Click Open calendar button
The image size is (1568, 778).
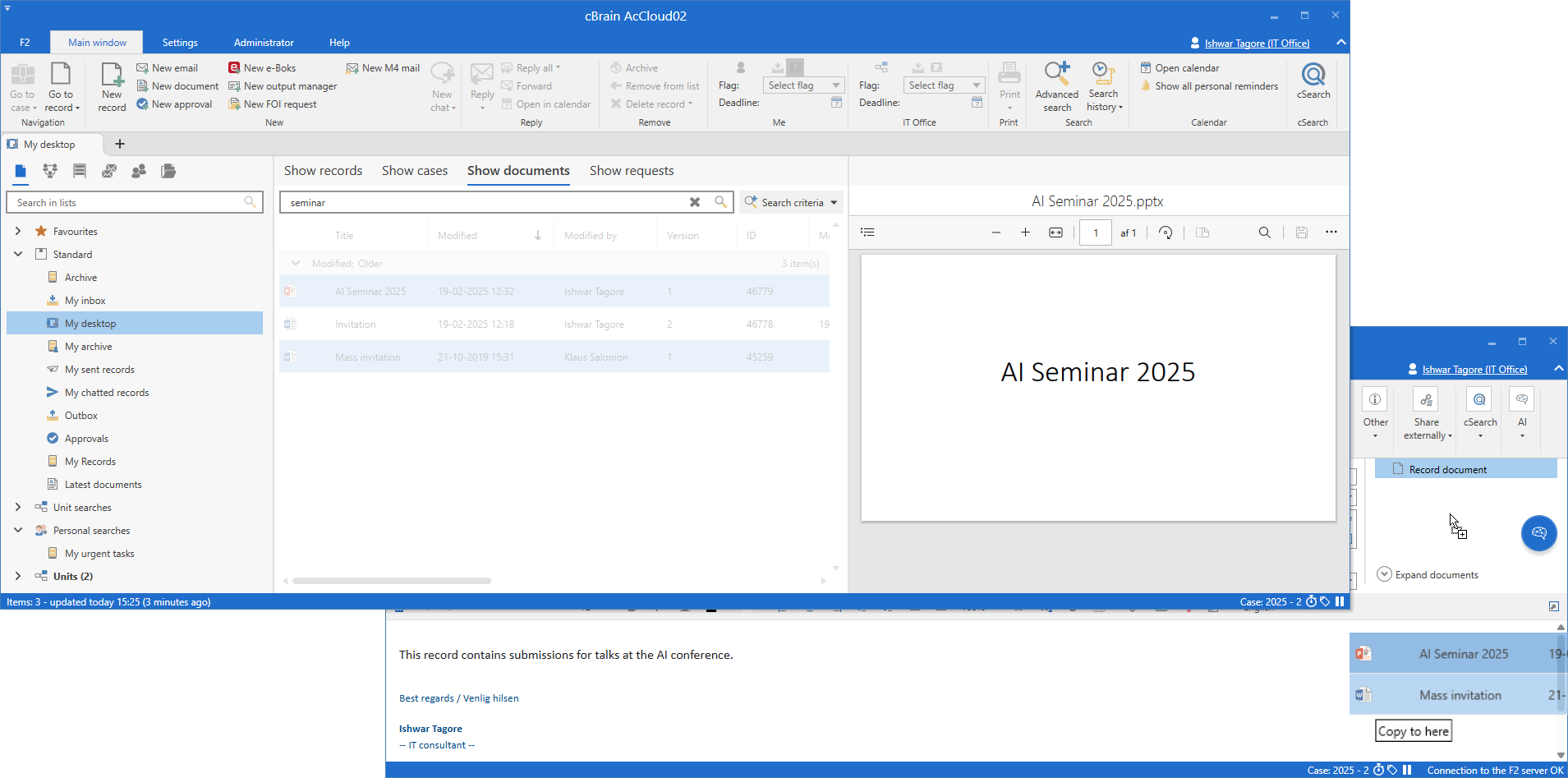(1186, 68)
